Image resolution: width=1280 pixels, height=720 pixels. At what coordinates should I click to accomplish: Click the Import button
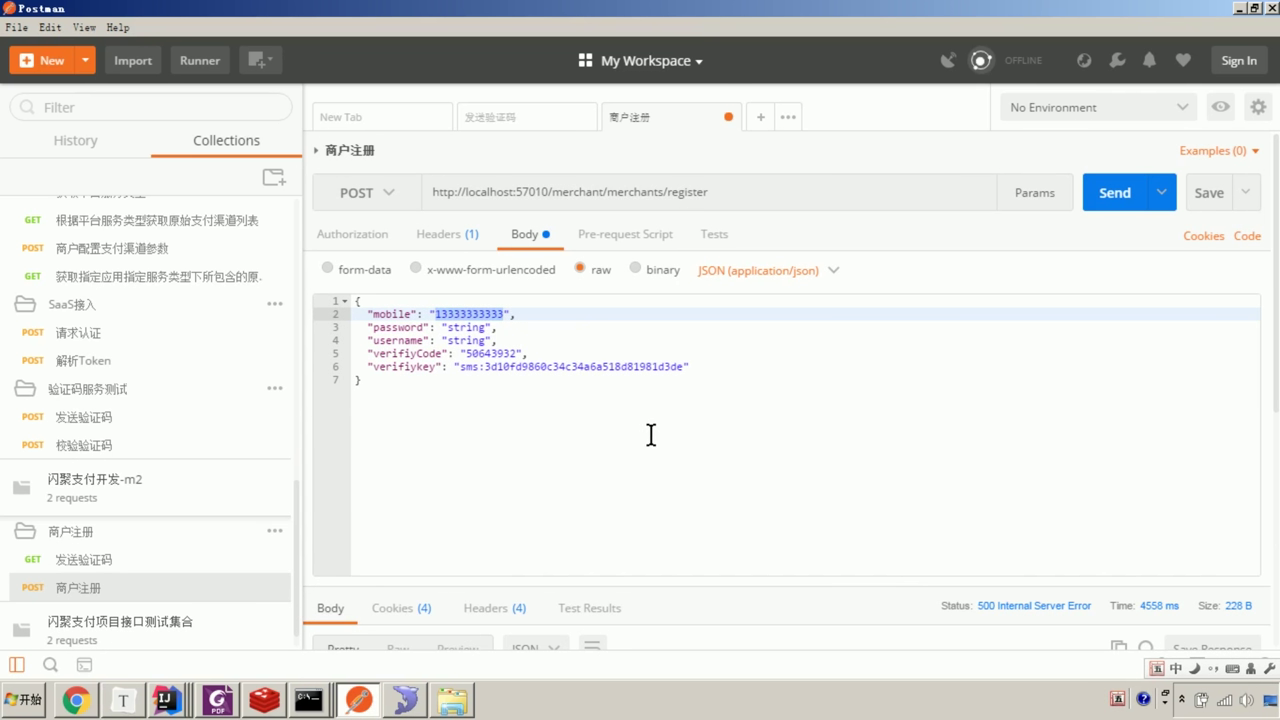(133, 60)
